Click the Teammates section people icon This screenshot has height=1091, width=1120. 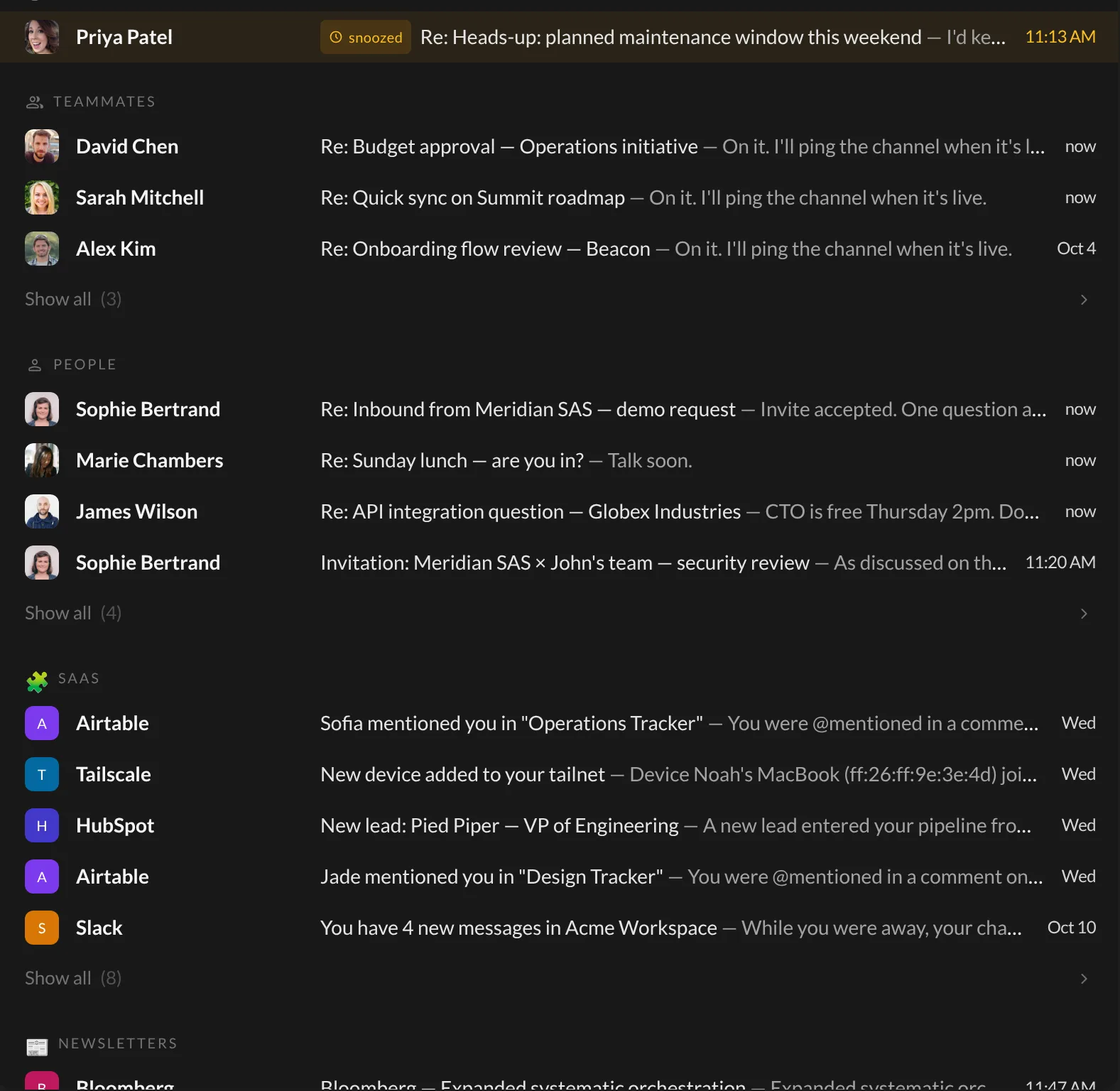pos(35,102)
